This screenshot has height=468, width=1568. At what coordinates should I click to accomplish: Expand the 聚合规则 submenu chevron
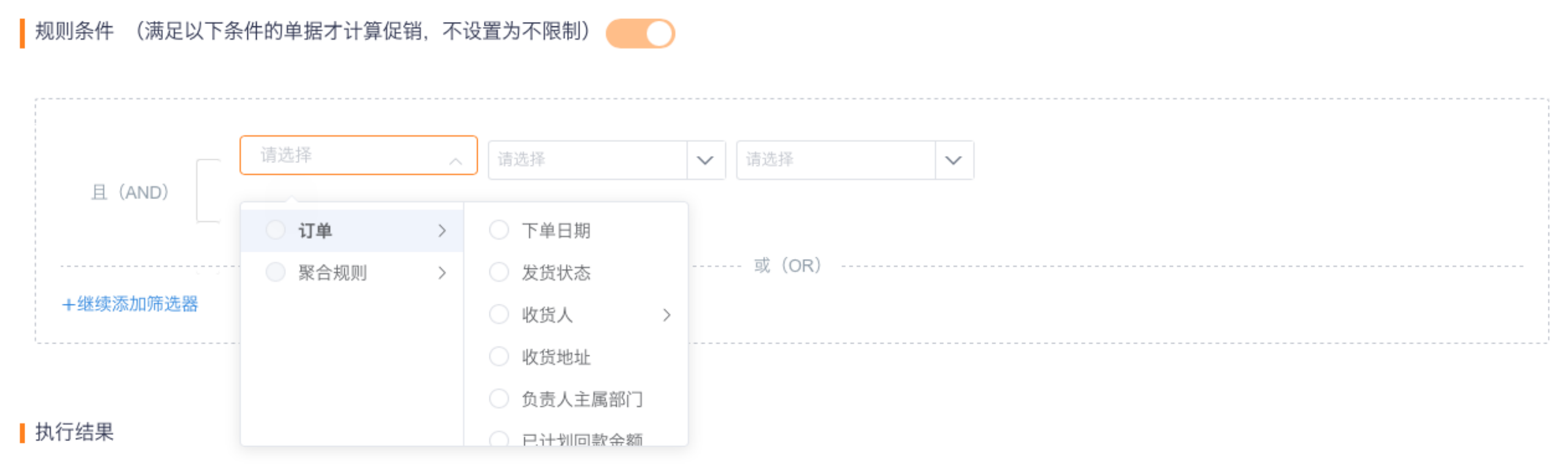(x=442, y=273)
